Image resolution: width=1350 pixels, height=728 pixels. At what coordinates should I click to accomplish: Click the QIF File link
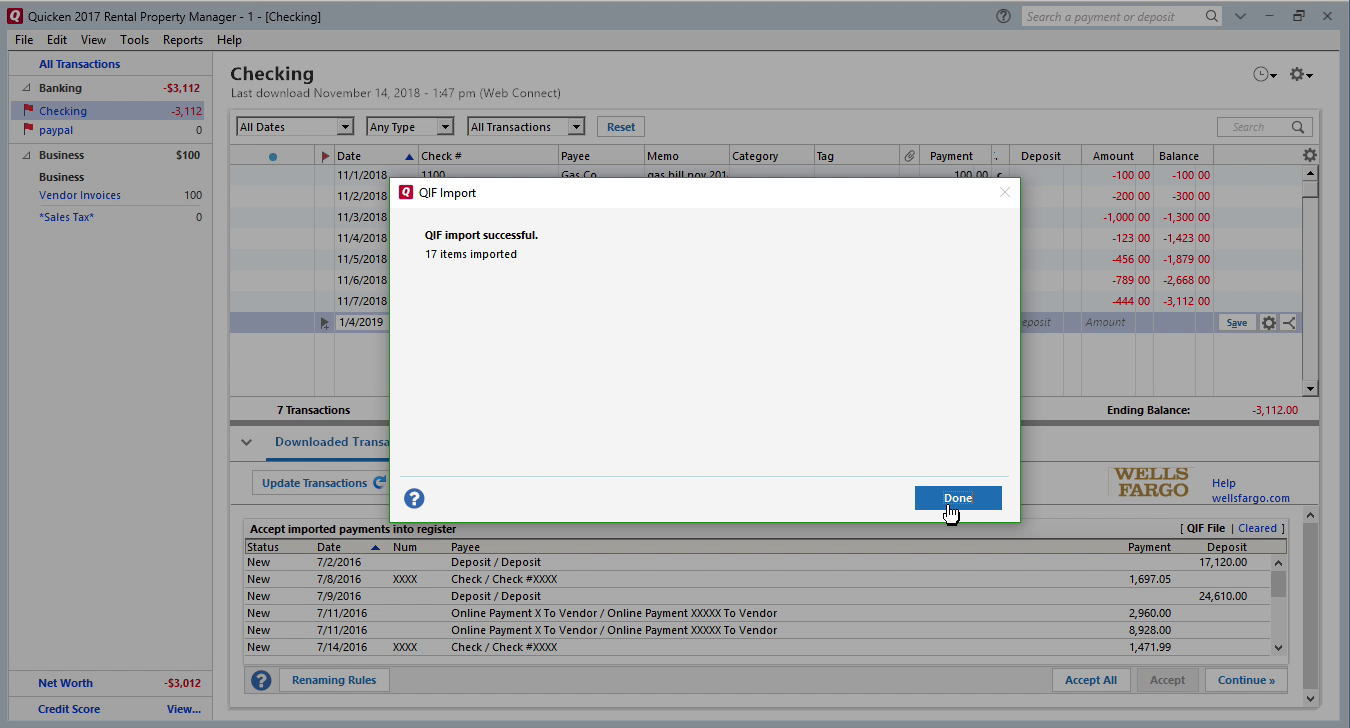tap(1205, 528)
